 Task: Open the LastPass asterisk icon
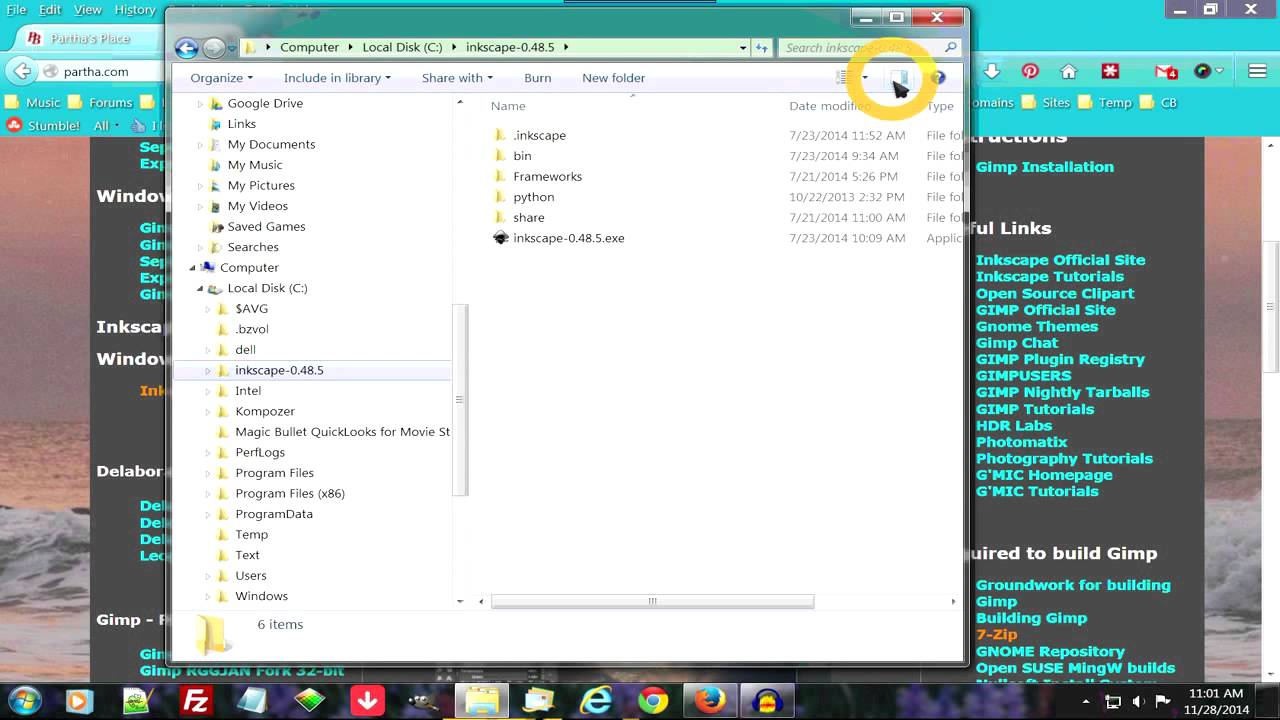click(x=1110, y=71)
